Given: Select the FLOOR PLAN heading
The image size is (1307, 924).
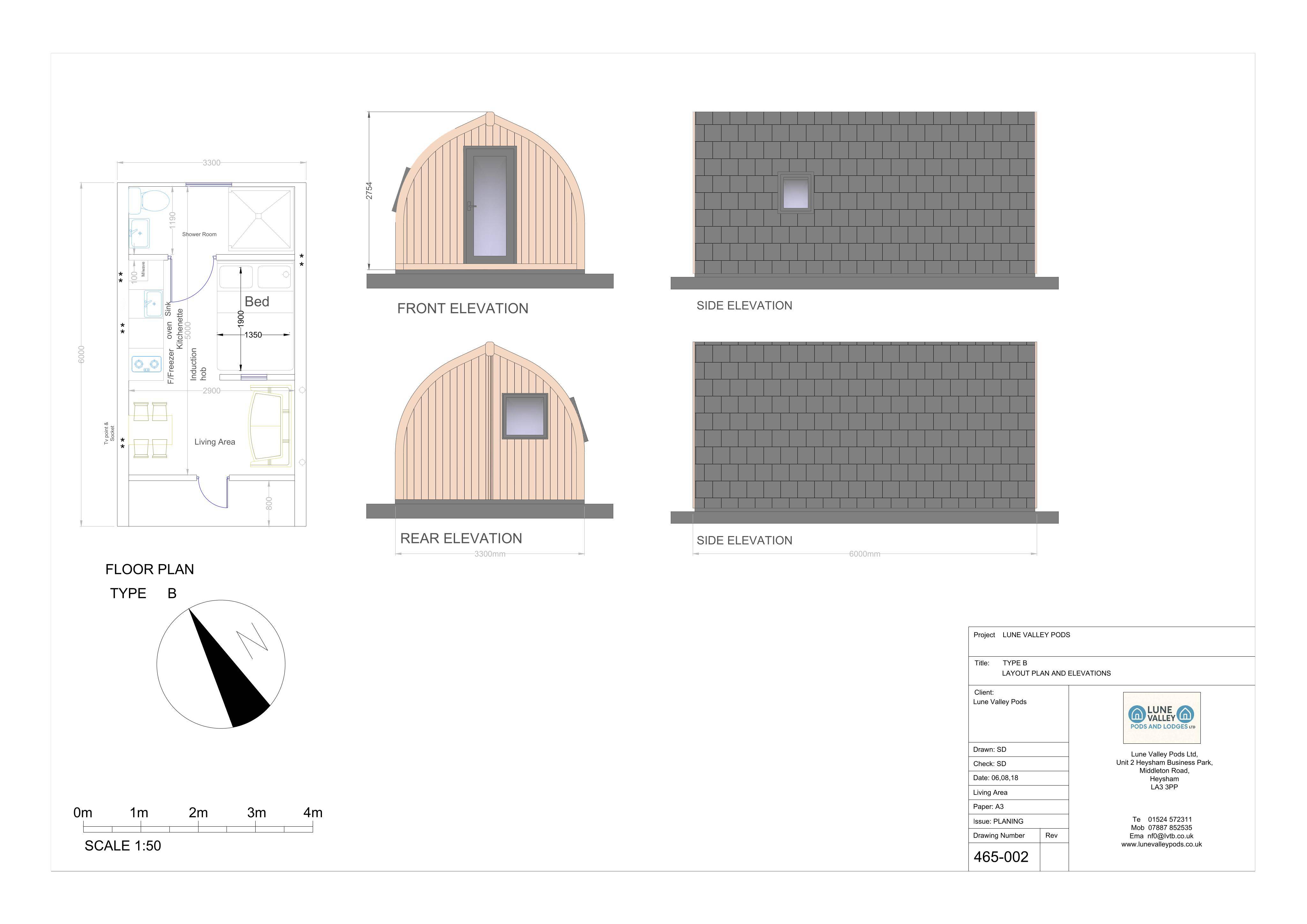Looking at the screenshot, I should (x=150, y=569).
